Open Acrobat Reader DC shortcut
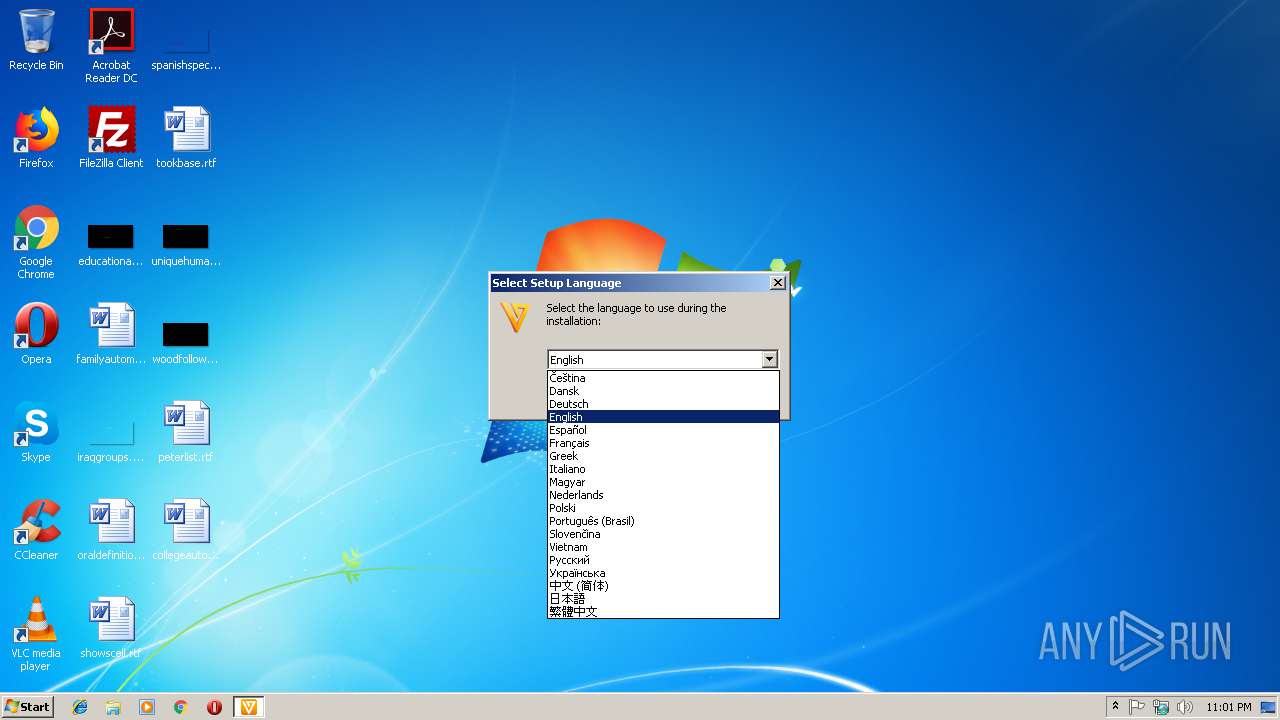The height and width of the screenshot is (720, 1280). click(111, 45)
